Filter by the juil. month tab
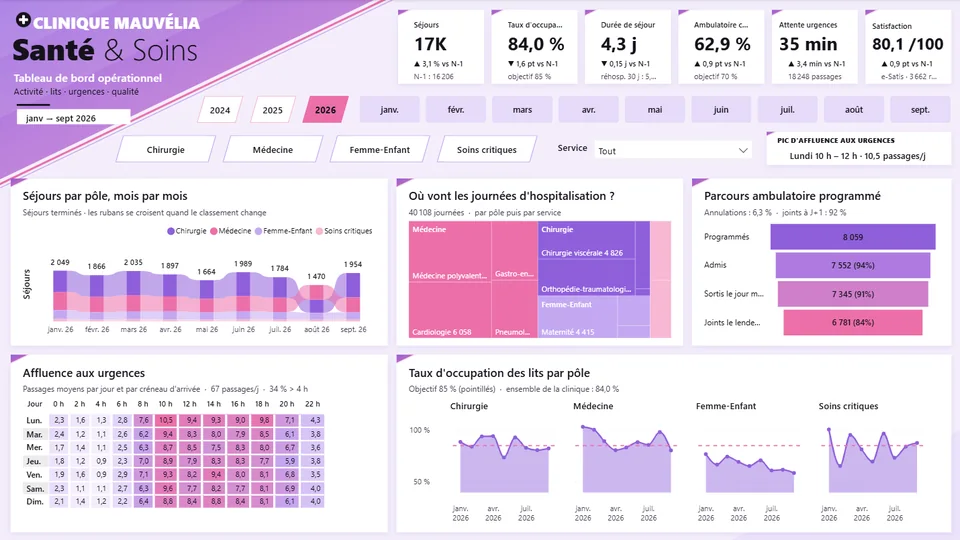The width and height of the screenshot is (960, 540). pos(787,110)
